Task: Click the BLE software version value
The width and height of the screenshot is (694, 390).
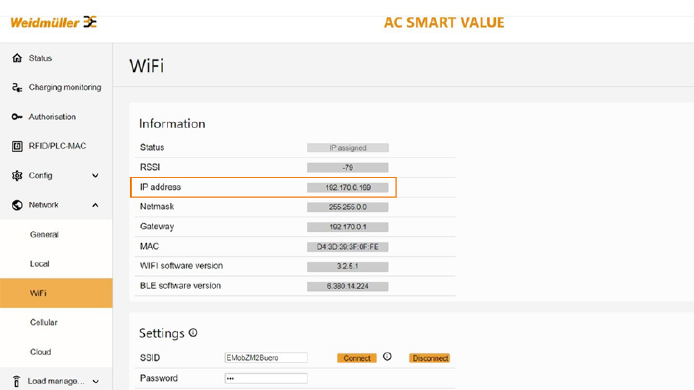Action: tap(348, 286)
